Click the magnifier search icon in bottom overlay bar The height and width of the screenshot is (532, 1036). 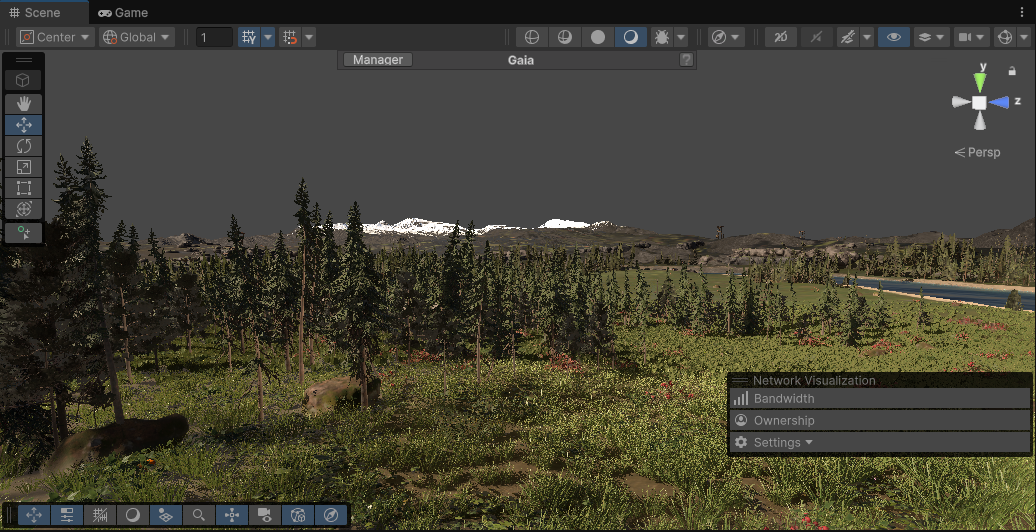tap(199, 515)
